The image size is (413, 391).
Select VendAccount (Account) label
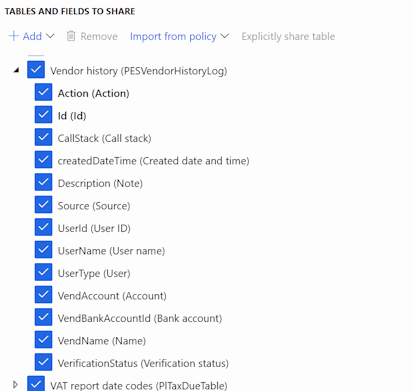point(112,296)
